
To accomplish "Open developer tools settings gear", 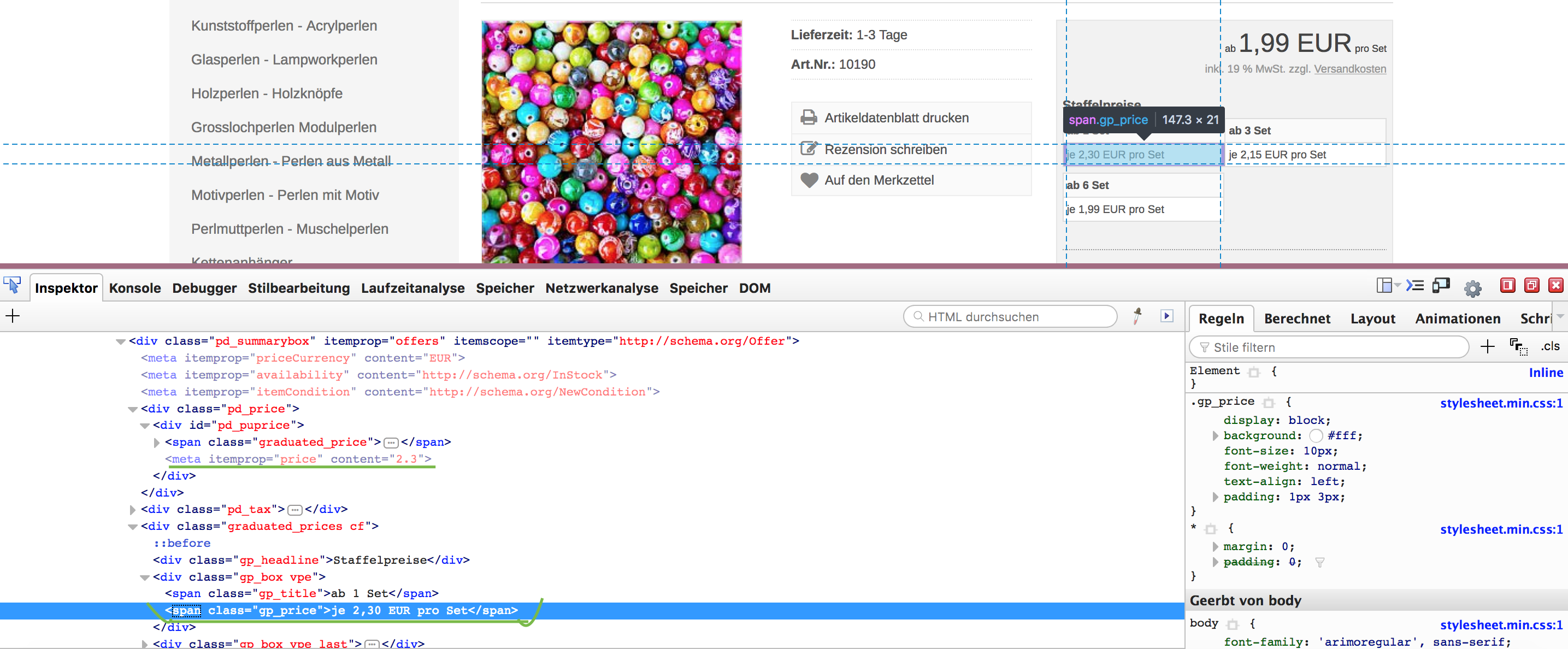I will [1472, 288].
